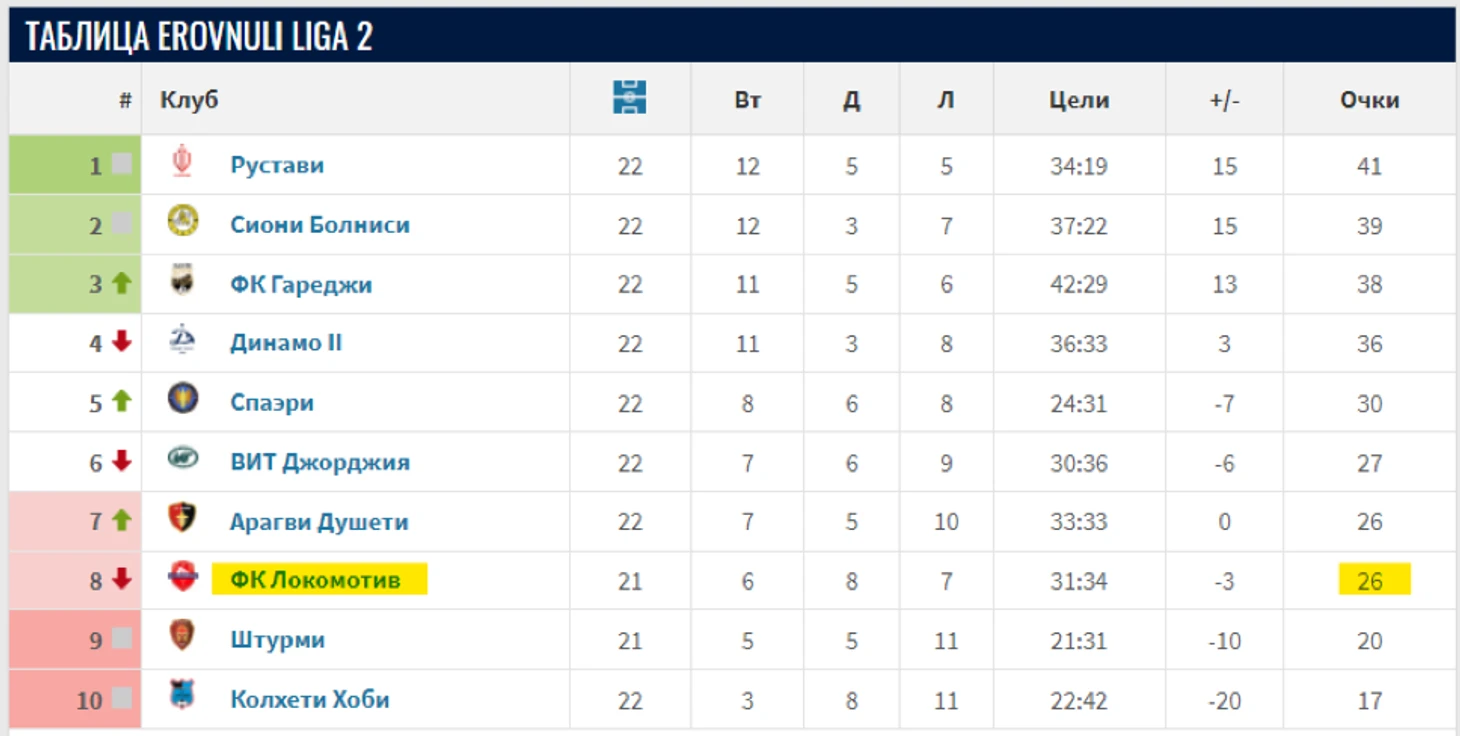Click the Штурми club crest
Screen dimensions: 1460x736
pyautogui.click(x=182, y=636)
